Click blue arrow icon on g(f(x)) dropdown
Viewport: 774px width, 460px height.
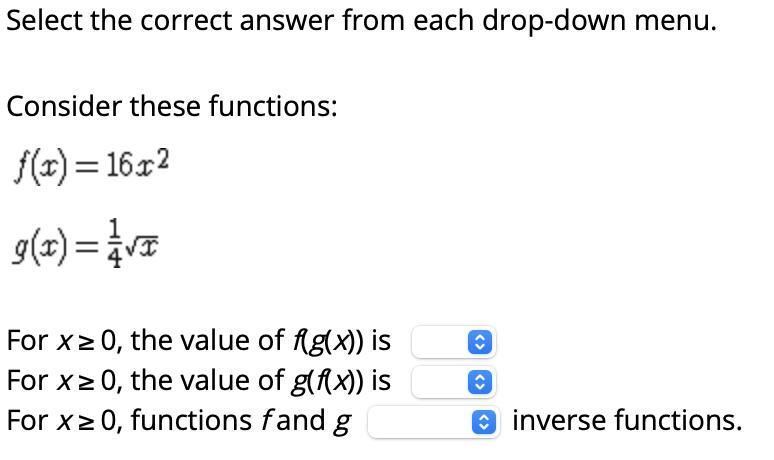[x=480, y=382]
